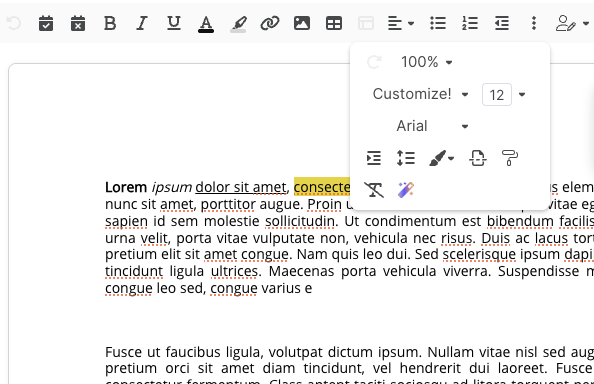This screenshot has width=594, height=384.
Task: Click the Redo arrow in the overflow panel
Action: click(374, 62)
